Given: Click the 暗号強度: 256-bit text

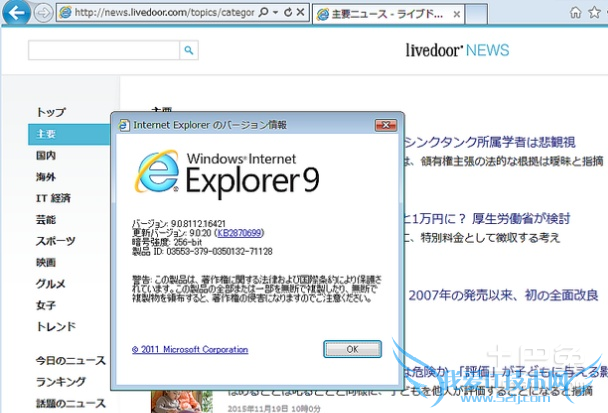Looking at the screenshot, I should click(167, 242).
